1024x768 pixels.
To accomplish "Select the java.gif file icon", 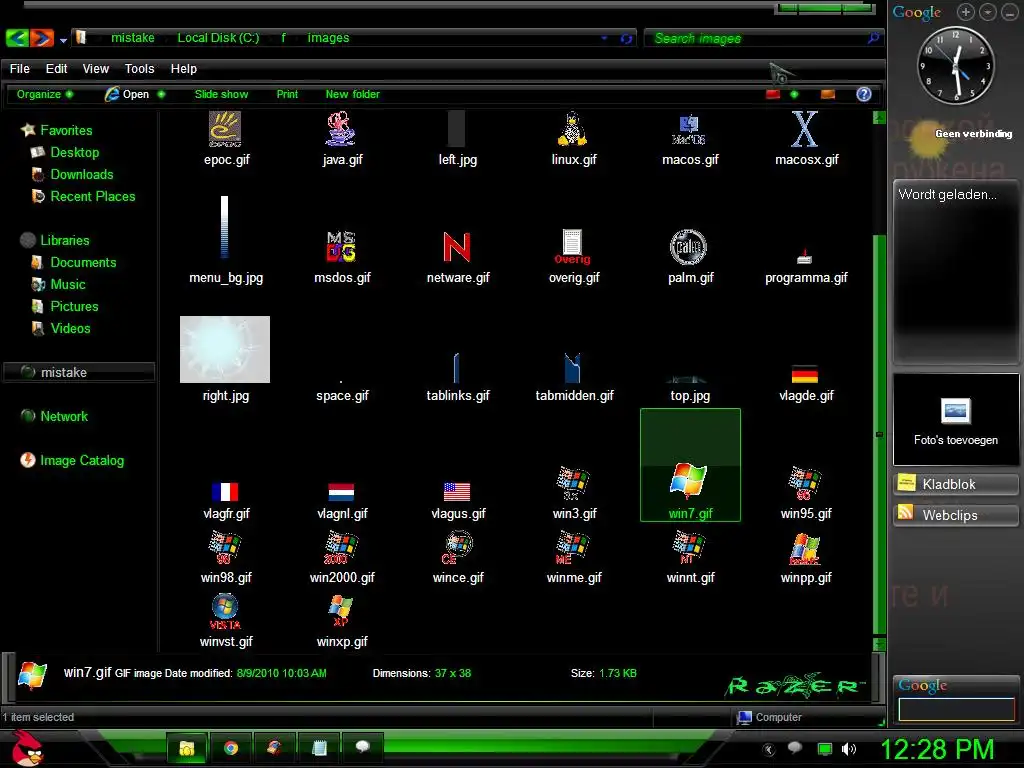I will (x=341, y=129).
